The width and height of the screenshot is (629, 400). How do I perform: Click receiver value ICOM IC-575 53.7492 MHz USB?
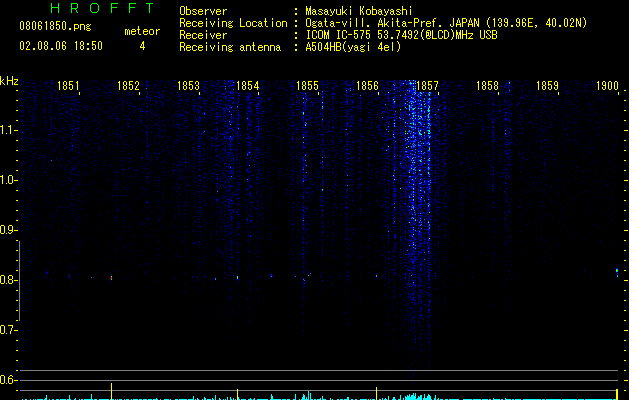(x=401, y=35)
